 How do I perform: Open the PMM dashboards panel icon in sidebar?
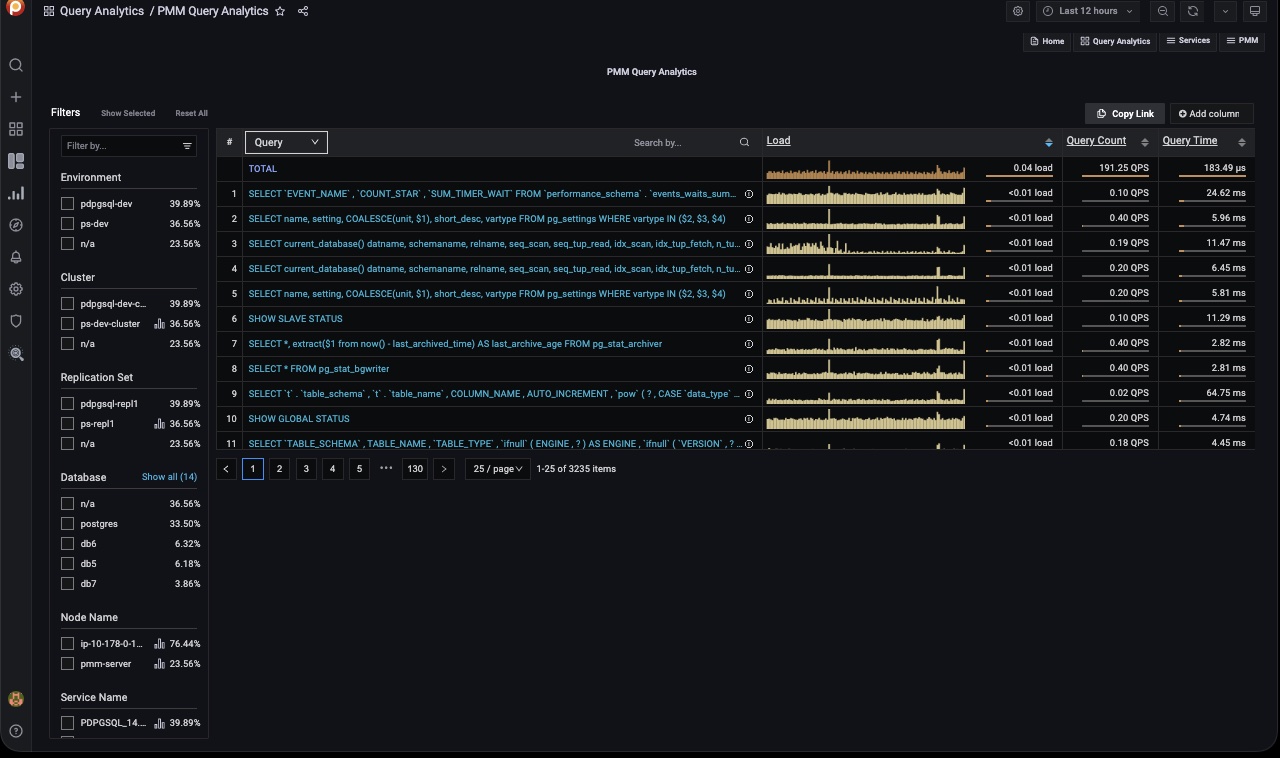[x=16, y=161]
